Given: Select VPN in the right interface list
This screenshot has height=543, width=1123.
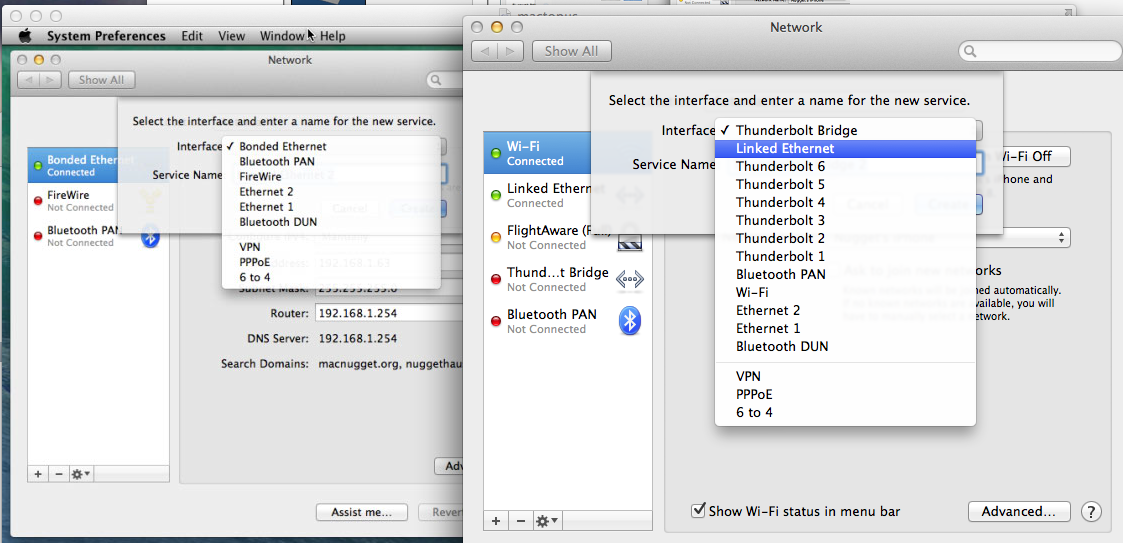Looking at the screenshot, I should coord(845,376).
